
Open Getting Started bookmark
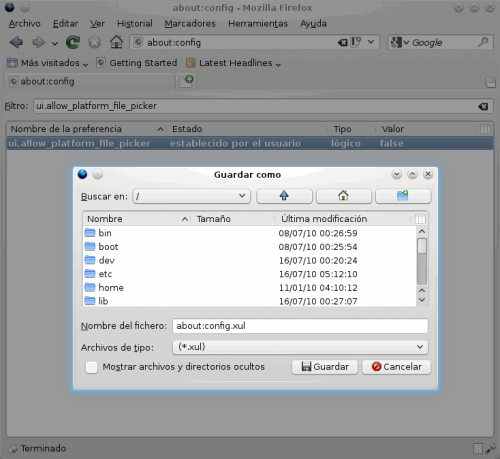click(x=137, y=63)
